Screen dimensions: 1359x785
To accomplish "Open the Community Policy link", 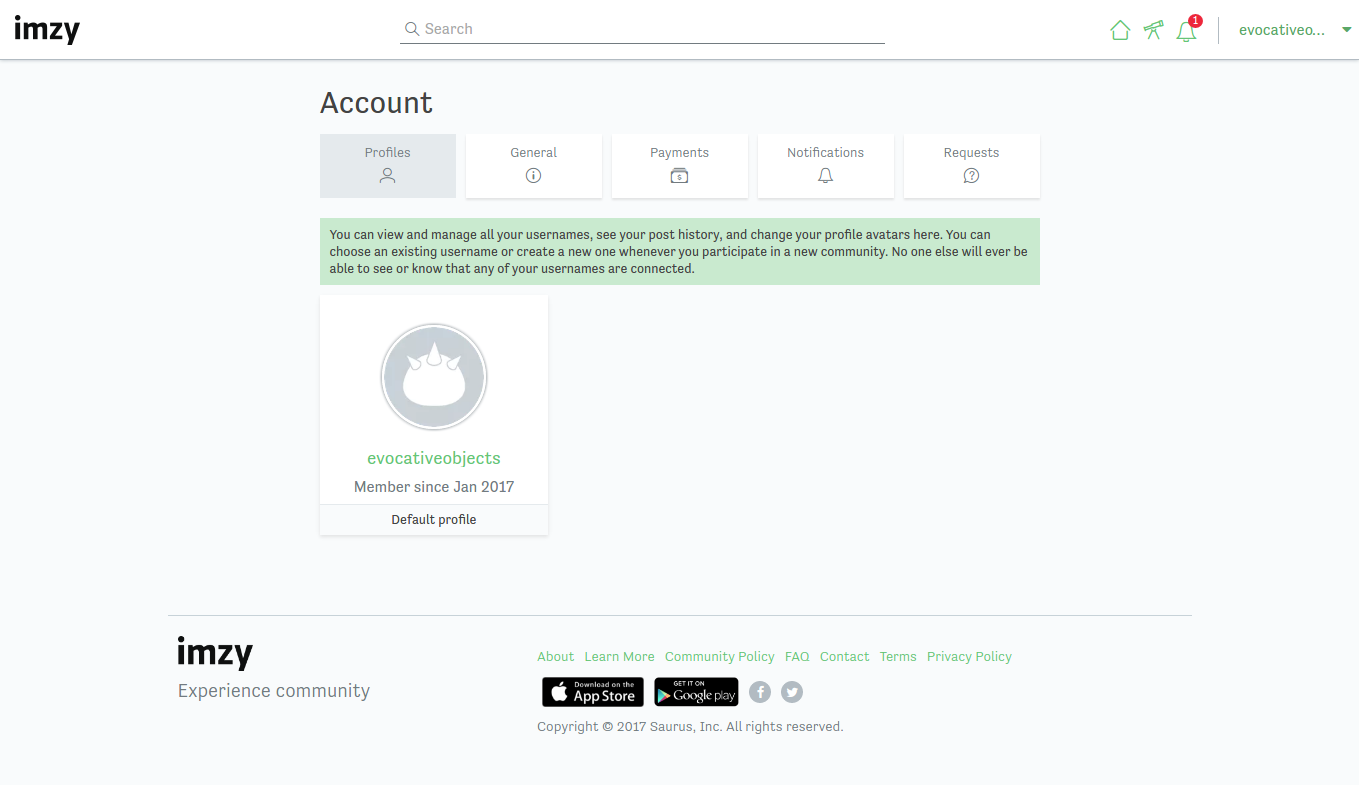I will [x=720, y=657].
